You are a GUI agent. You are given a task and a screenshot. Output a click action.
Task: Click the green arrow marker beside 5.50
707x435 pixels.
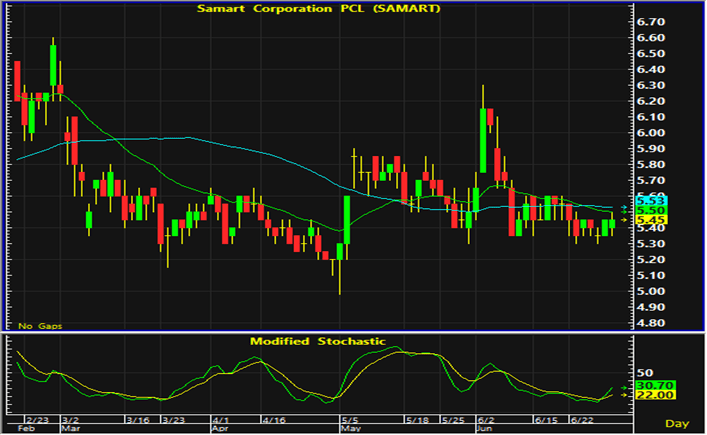[624, 212]
